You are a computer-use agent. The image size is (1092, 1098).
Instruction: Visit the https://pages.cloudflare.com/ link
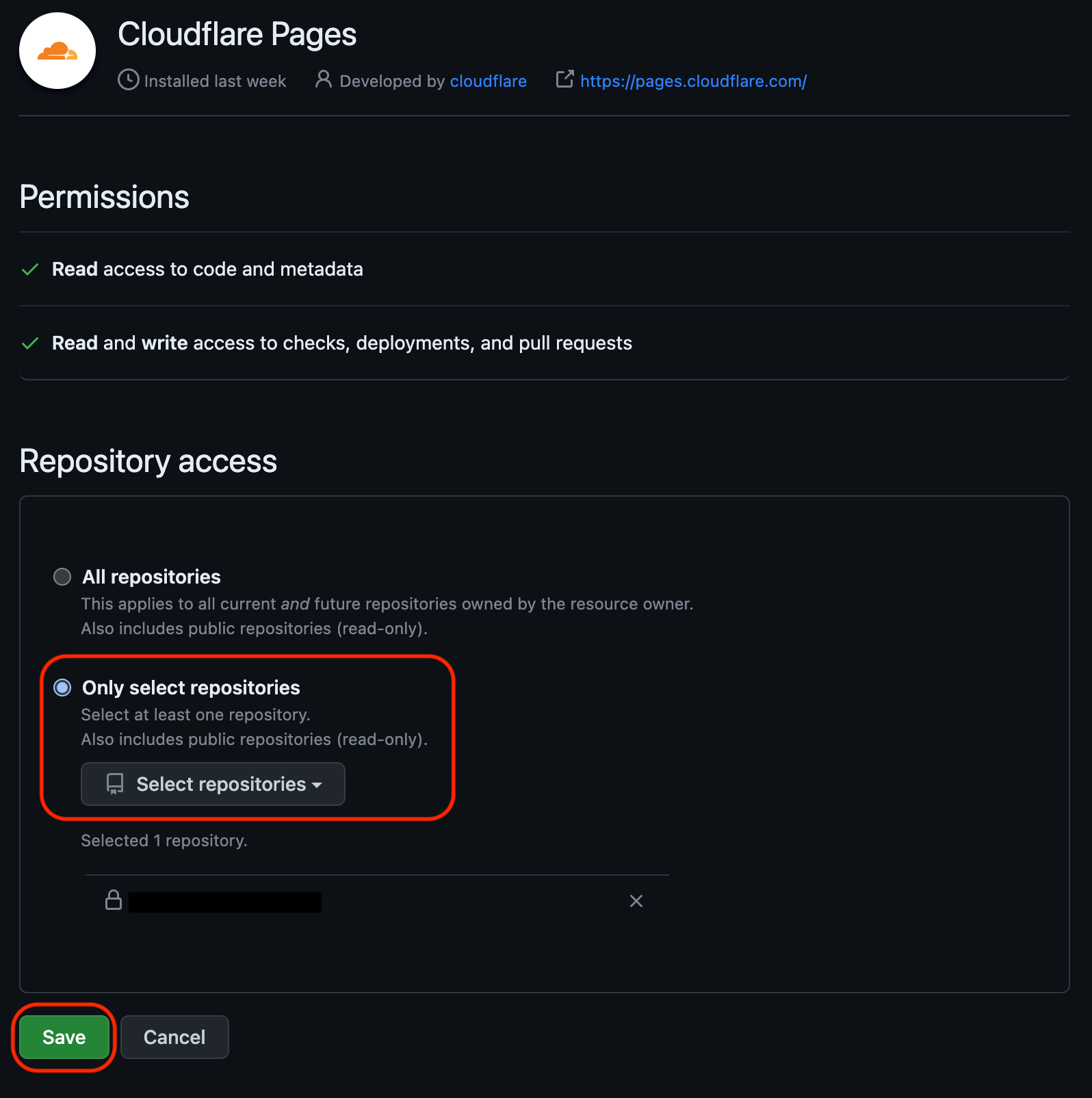pyautogui.click(x=693, y=81)
